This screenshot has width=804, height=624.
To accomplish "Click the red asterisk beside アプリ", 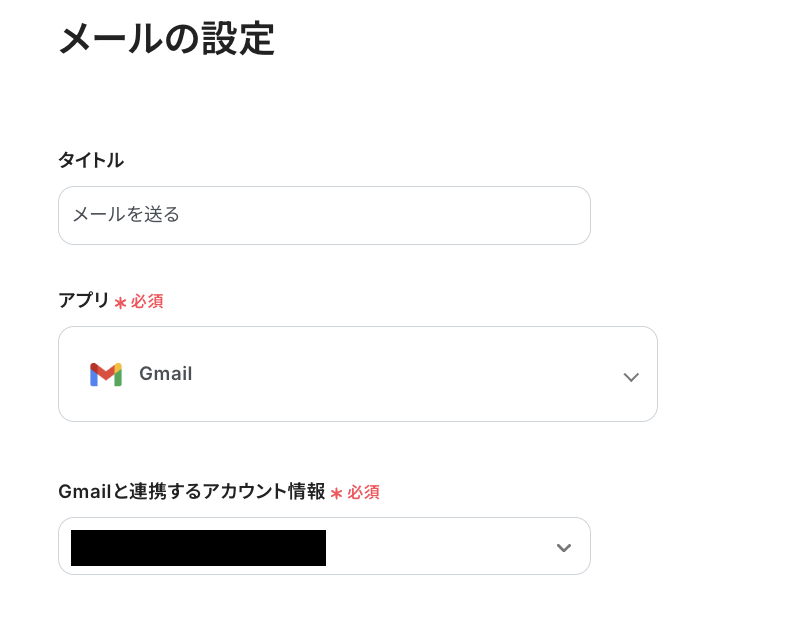I will tap(120, 302).
